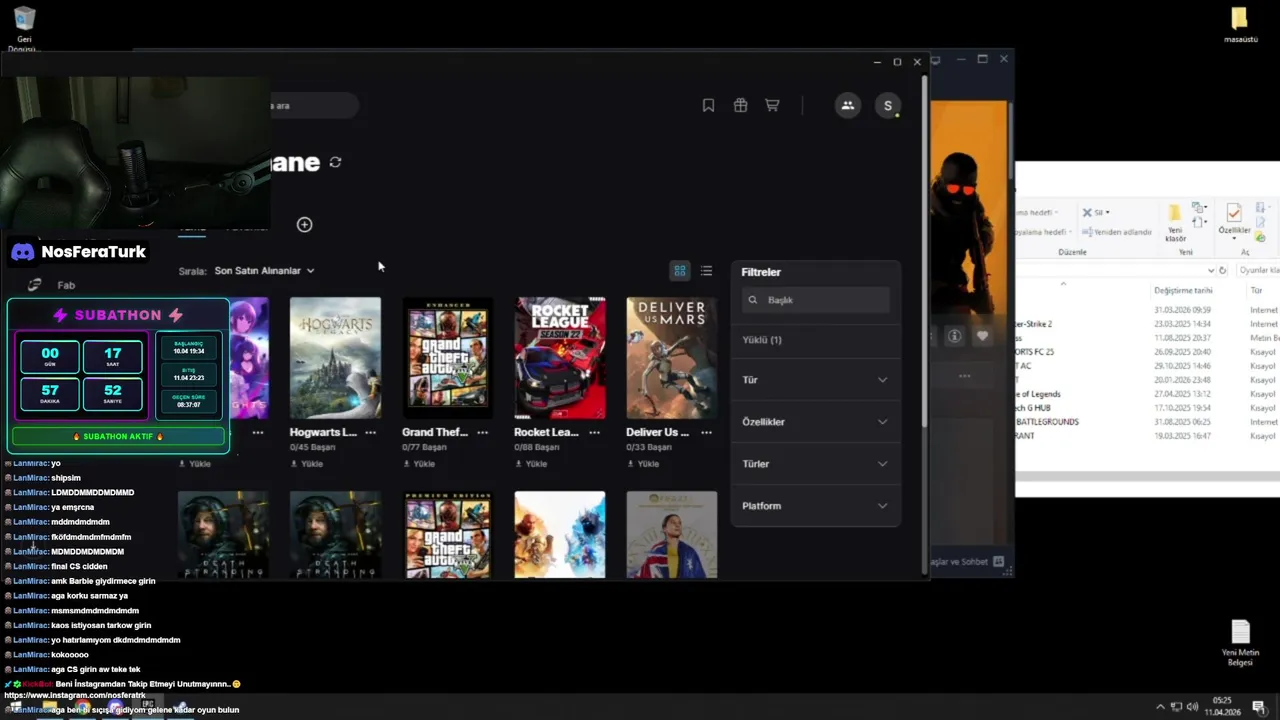This screenshot has height=720, width=1280.
Task: Click Sil delete button in File Explorer ribbon
Action: click(x=1096, y=212)
